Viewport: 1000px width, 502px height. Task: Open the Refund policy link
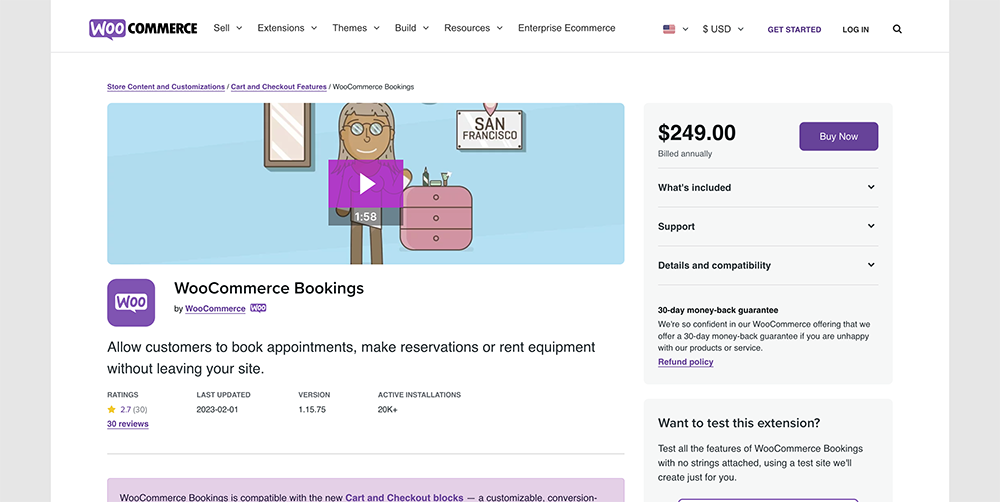coord(686,362)
